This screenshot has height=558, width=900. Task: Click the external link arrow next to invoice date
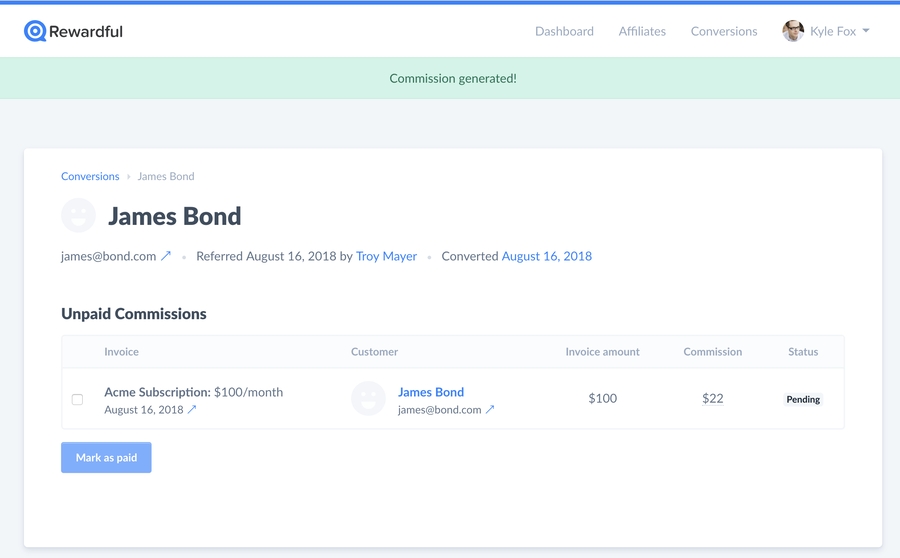coord(192,409)
